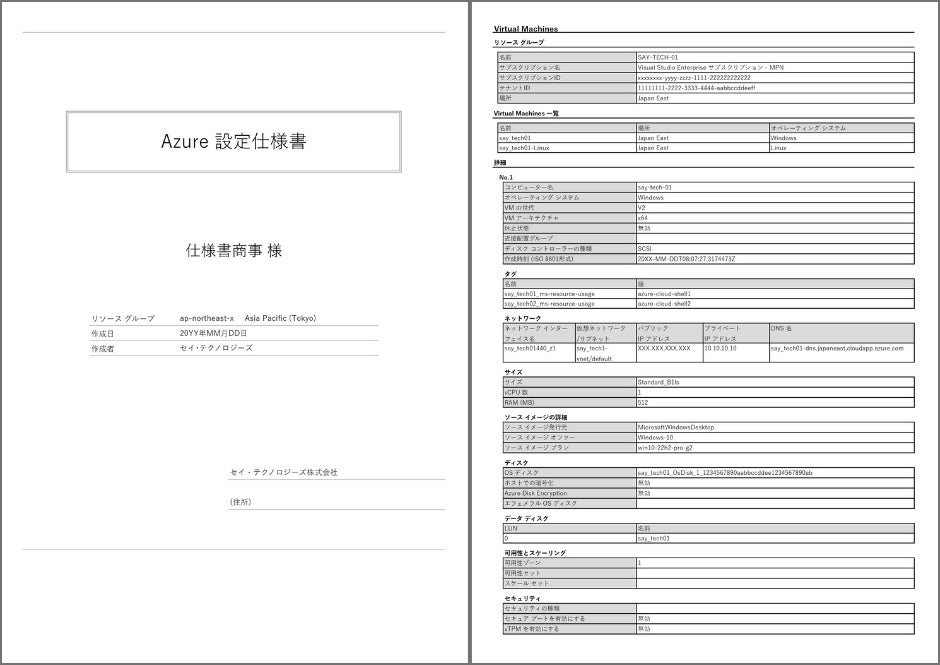Select the architecture value 'x64'
Image resolution: width=940 pixels, height=665 pixels.
pos(643,218)
